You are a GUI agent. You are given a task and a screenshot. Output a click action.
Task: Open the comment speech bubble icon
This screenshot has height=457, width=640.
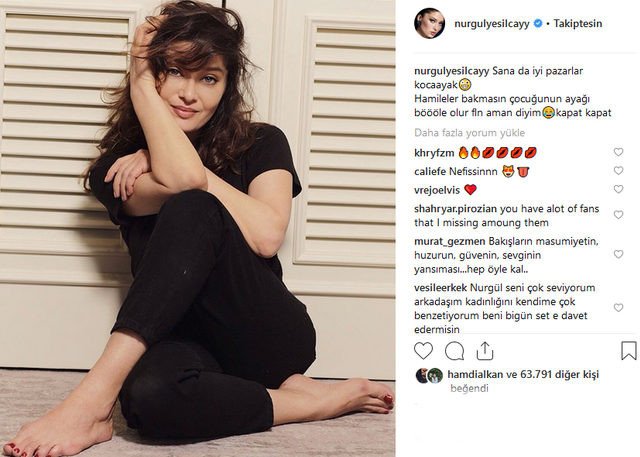pos(454,351)
